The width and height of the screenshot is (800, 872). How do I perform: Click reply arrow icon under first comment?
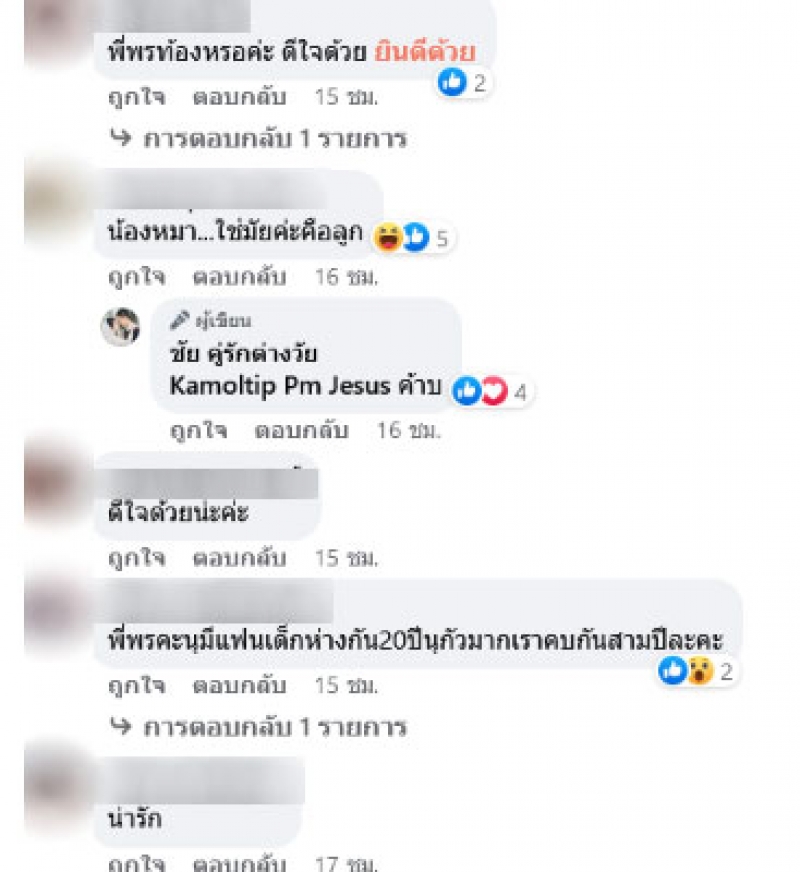tap(121, 137)
